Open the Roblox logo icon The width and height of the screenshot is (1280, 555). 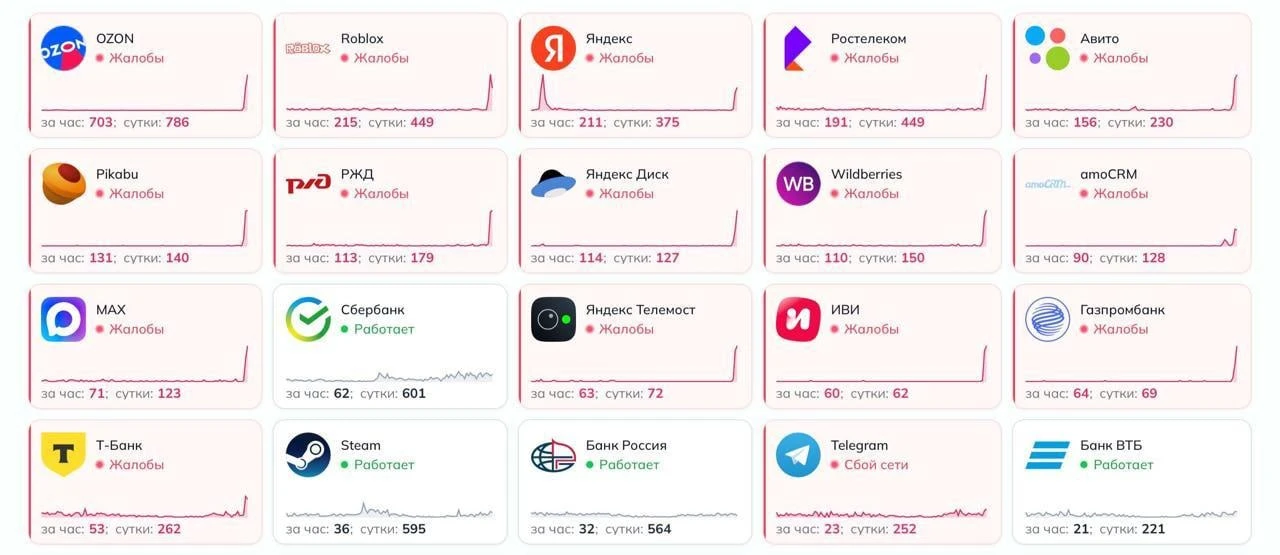pos(308,48)
